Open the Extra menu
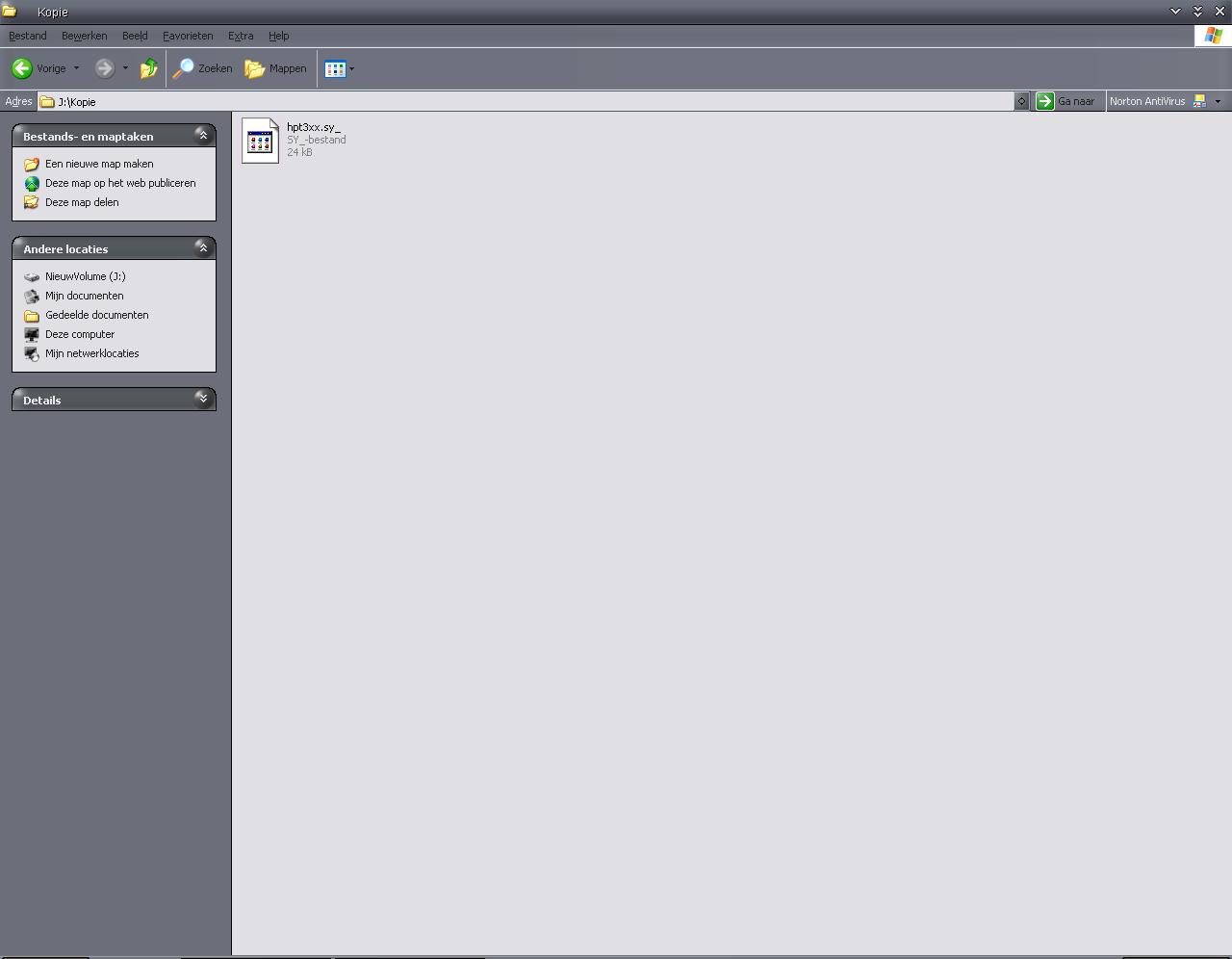 [x=241, y=36]
